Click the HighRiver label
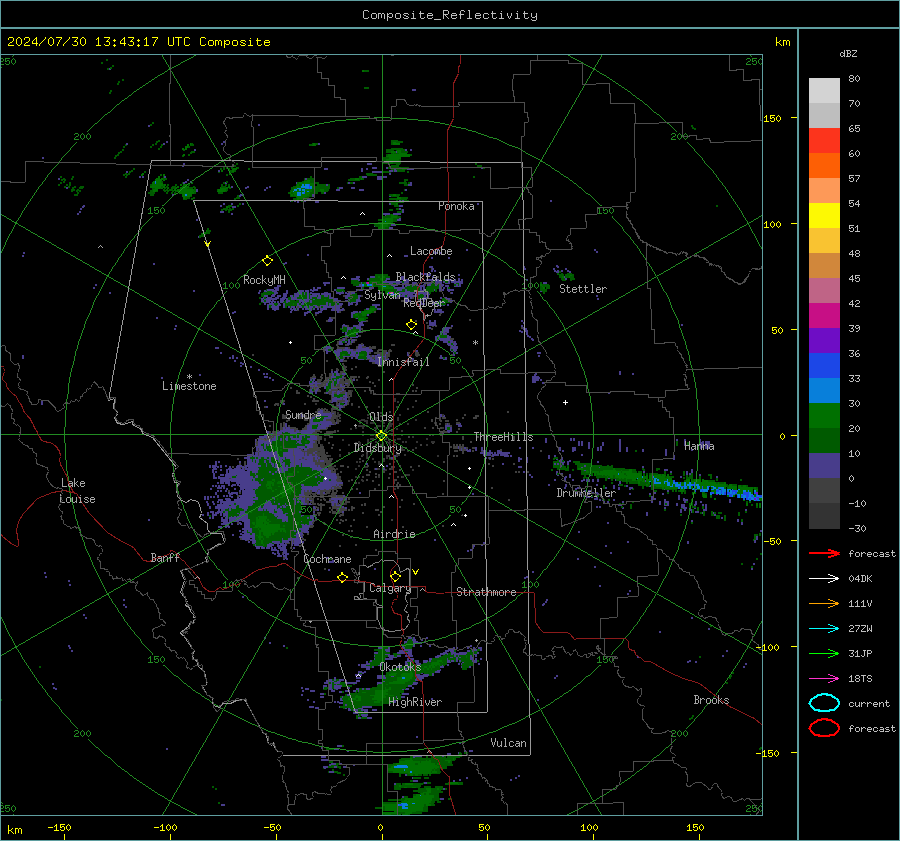Image resolution: width=900 pixels, height=841 pixels. coord(415,702)
